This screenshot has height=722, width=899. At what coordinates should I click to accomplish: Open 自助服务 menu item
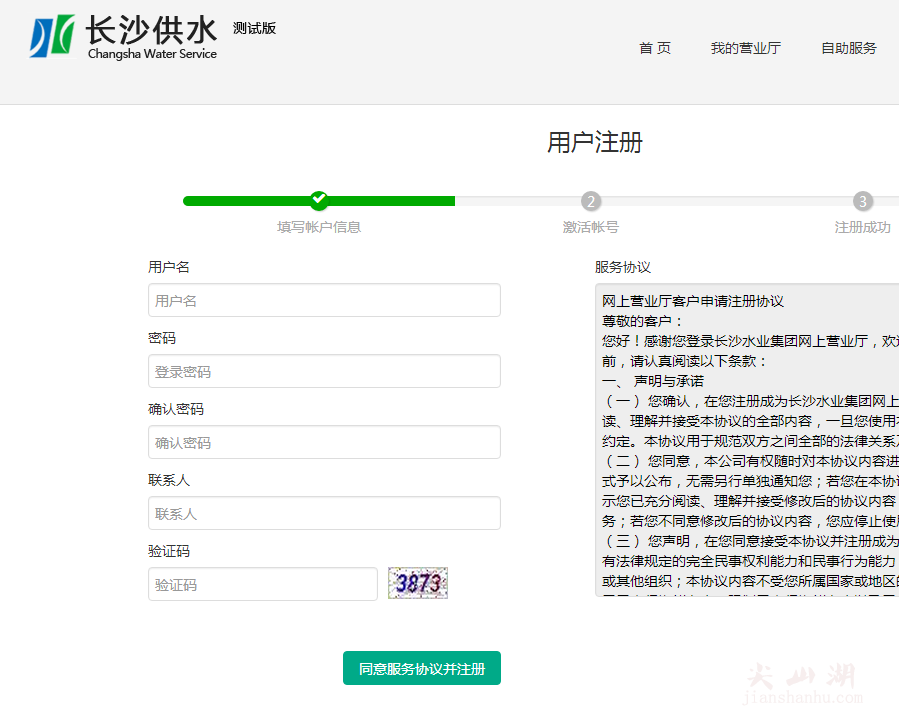849,48
